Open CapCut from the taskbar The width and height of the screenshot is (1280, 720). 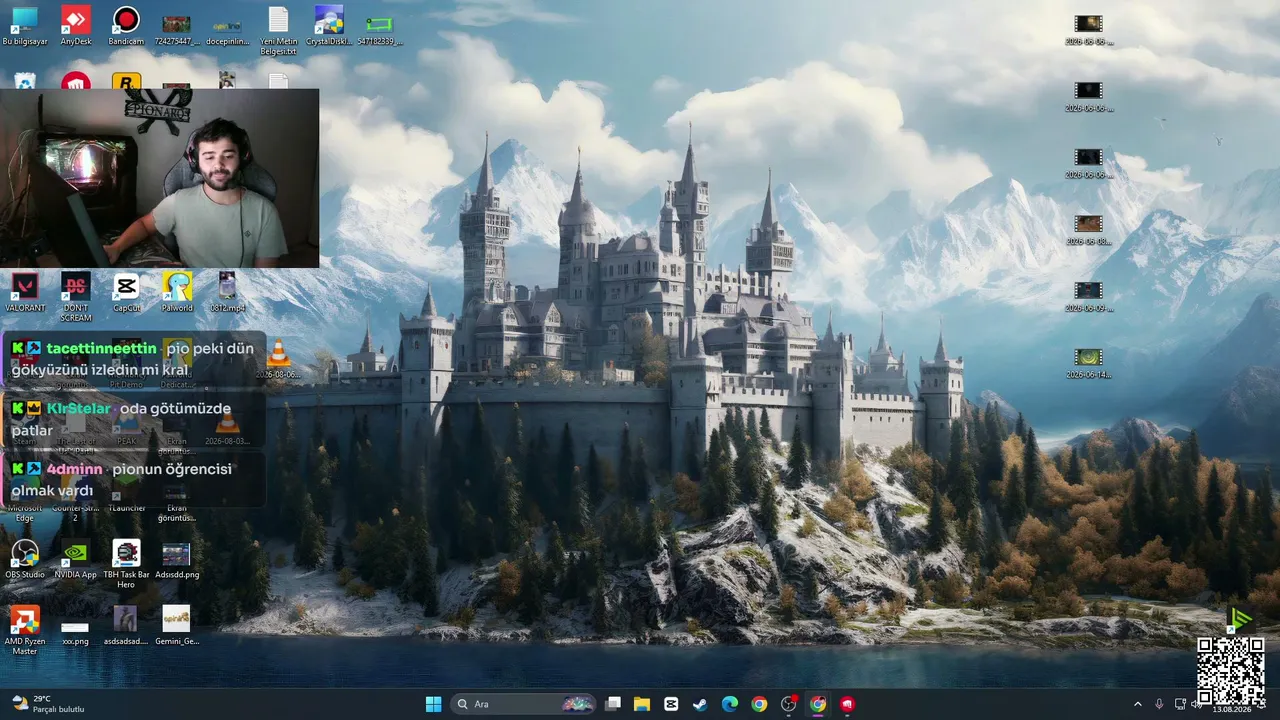(671, 704)
